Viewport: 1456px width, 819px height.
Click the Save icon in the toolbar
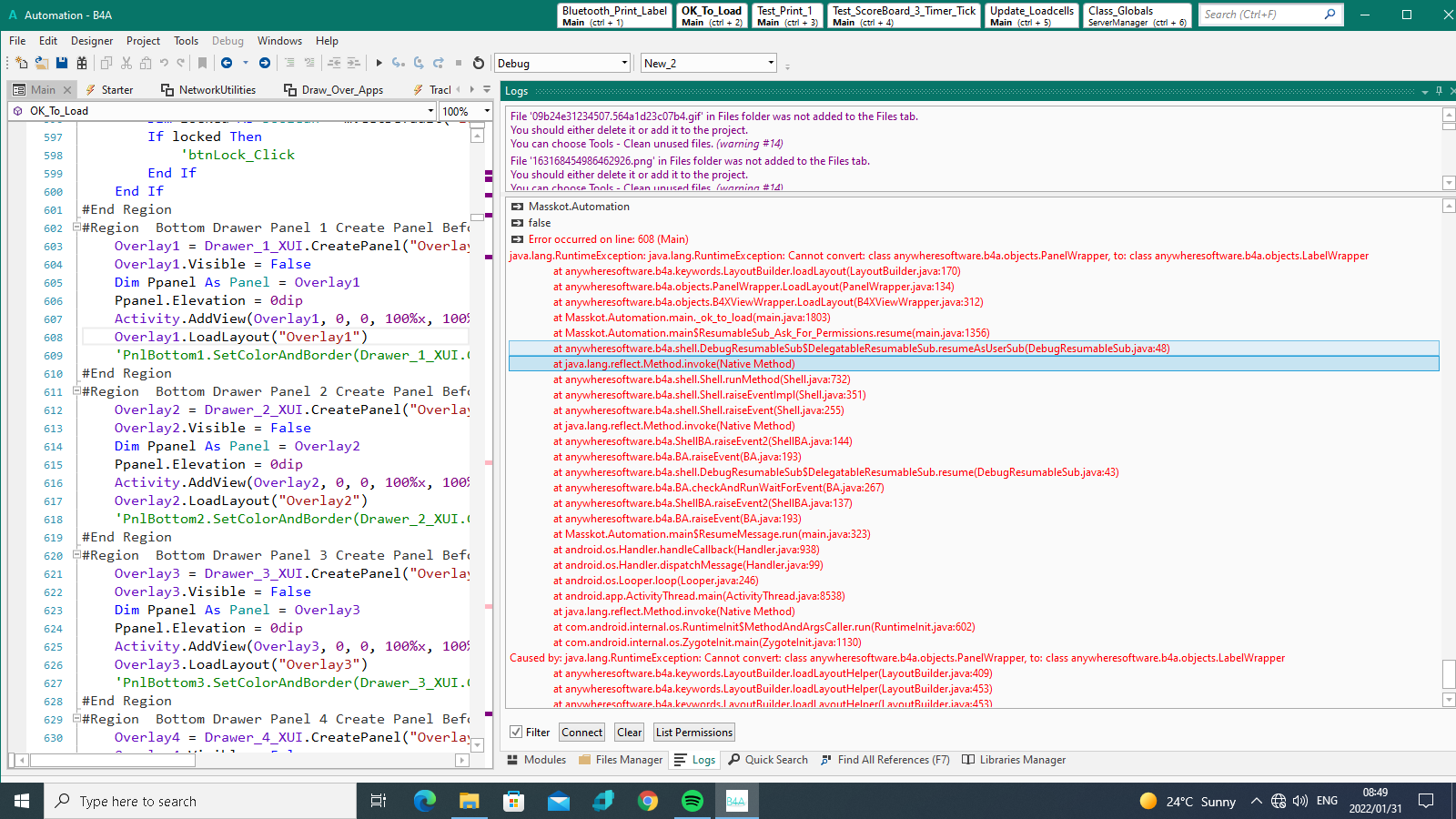(x=62, y=63)
